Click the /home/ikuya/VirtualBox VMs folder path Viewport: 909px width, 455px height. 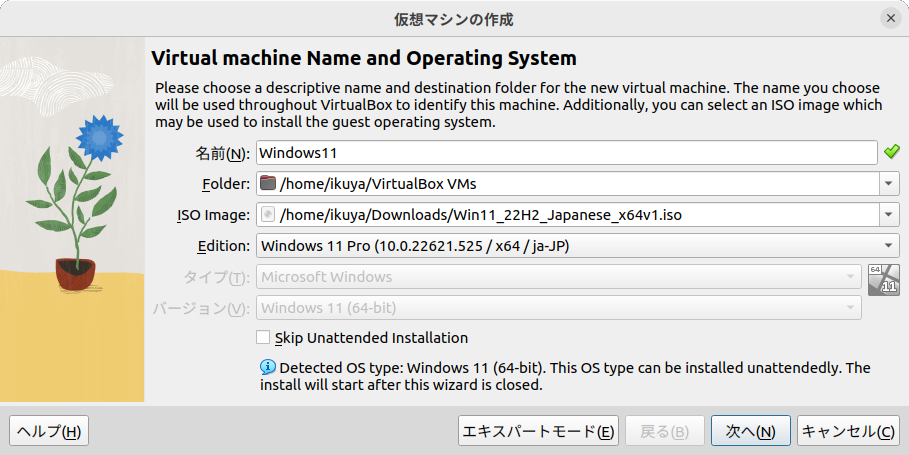tap(378, 184)
